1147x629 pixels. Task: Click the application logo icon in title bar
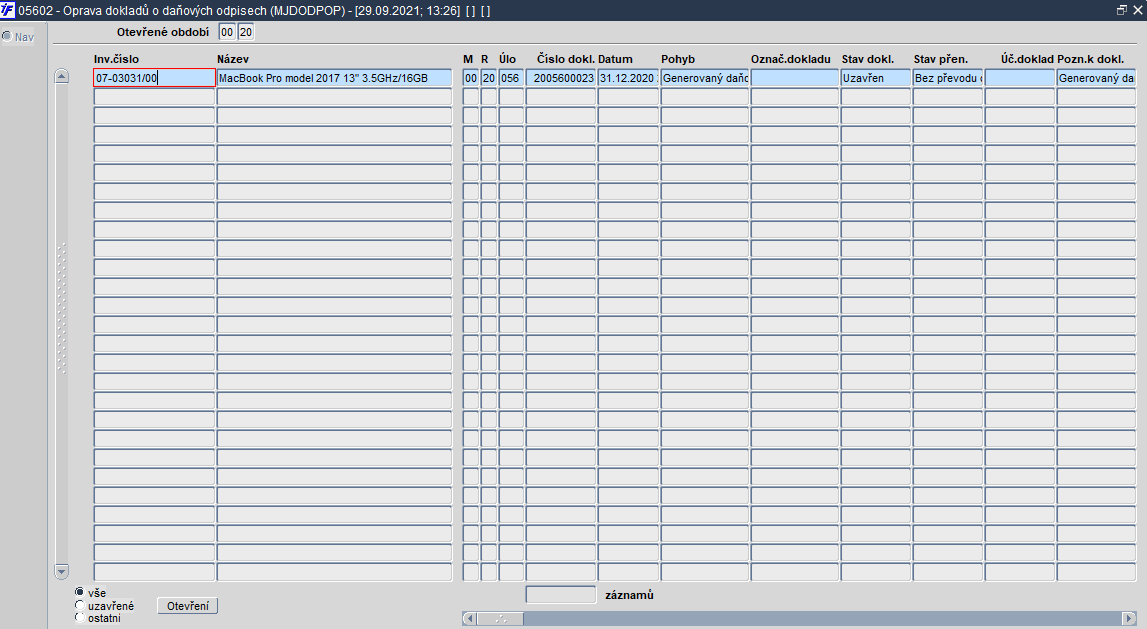click(7, 10)
